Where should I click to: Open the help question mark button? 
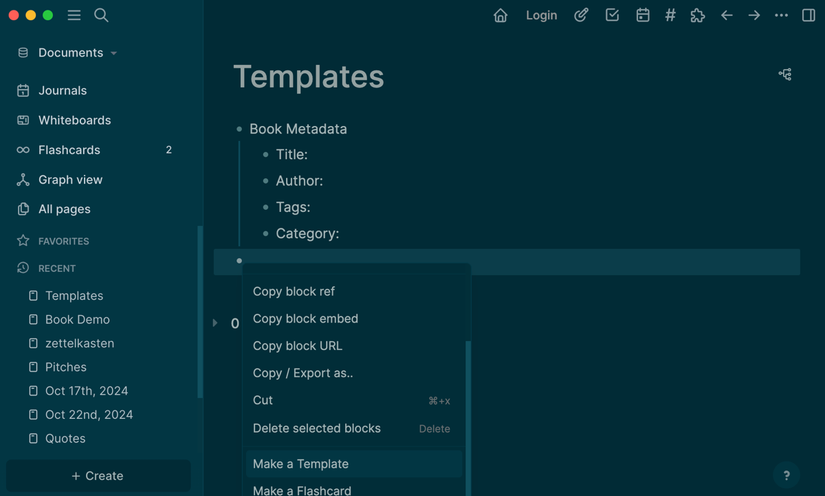787,475
